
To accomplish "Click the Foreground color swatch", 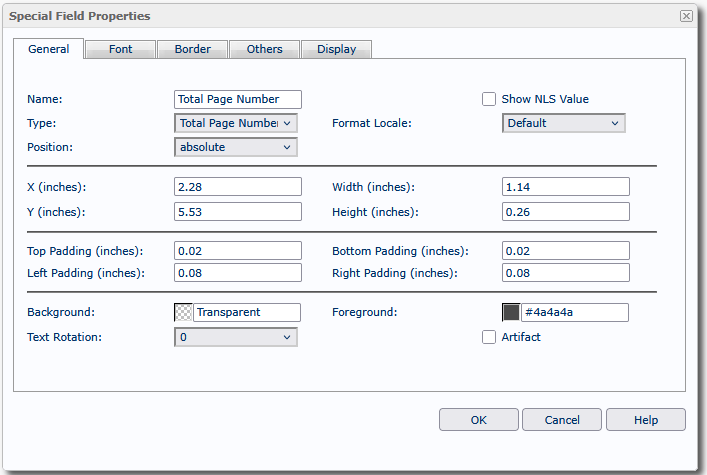I will [x=511, y=312].
